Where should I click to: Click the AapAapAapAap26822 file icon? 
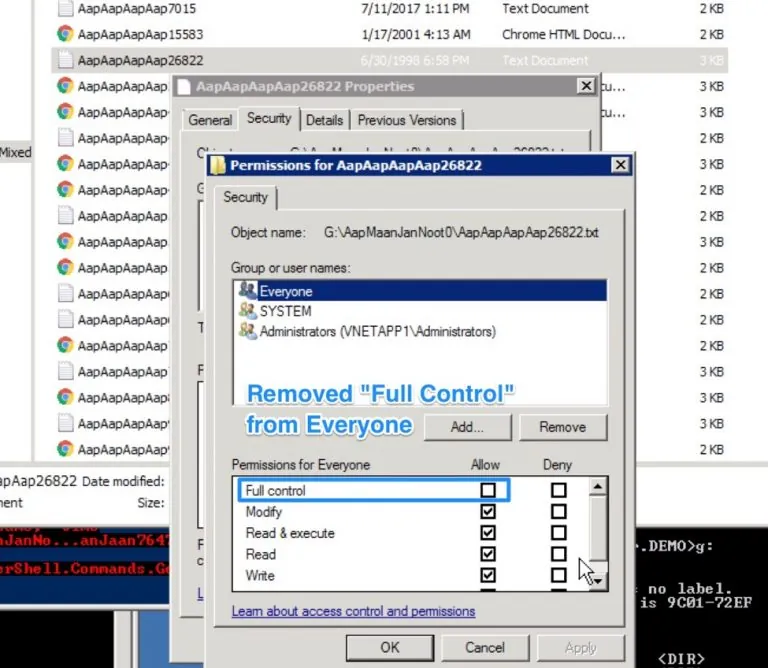[65, 60]
